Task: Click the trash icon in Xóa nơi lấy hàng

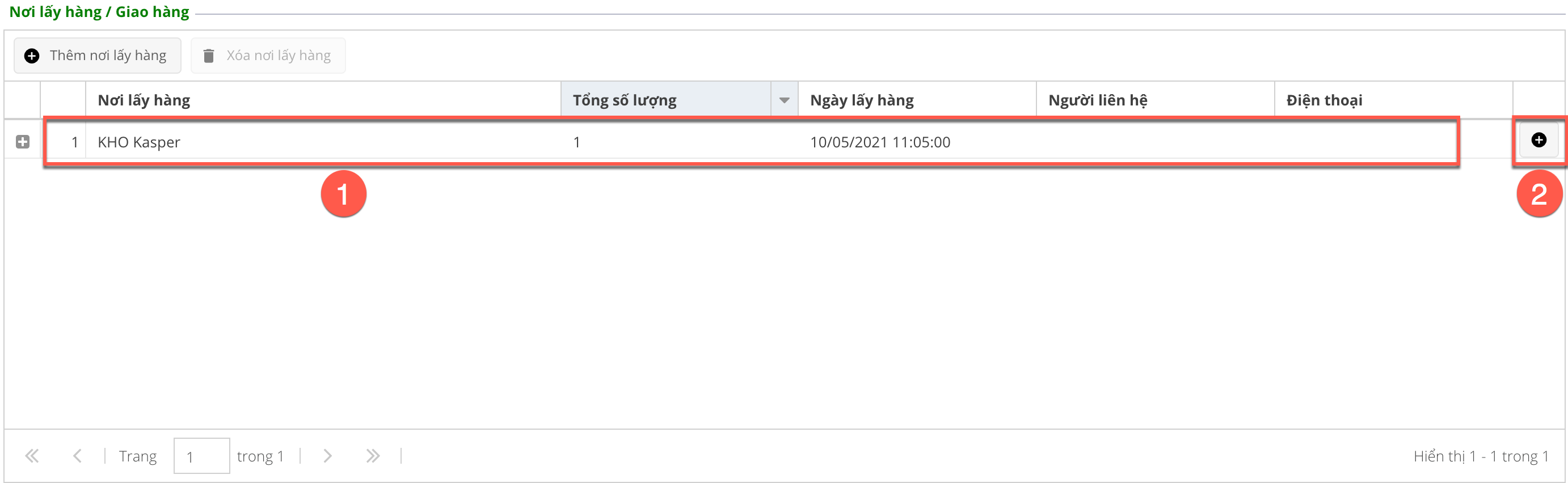Action: 208,56
